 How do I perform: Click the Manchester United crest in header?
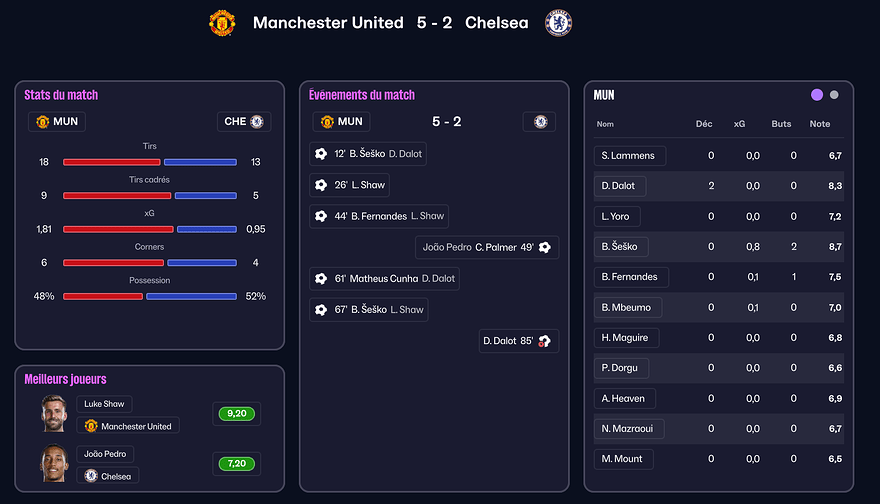tap(222, 23)
